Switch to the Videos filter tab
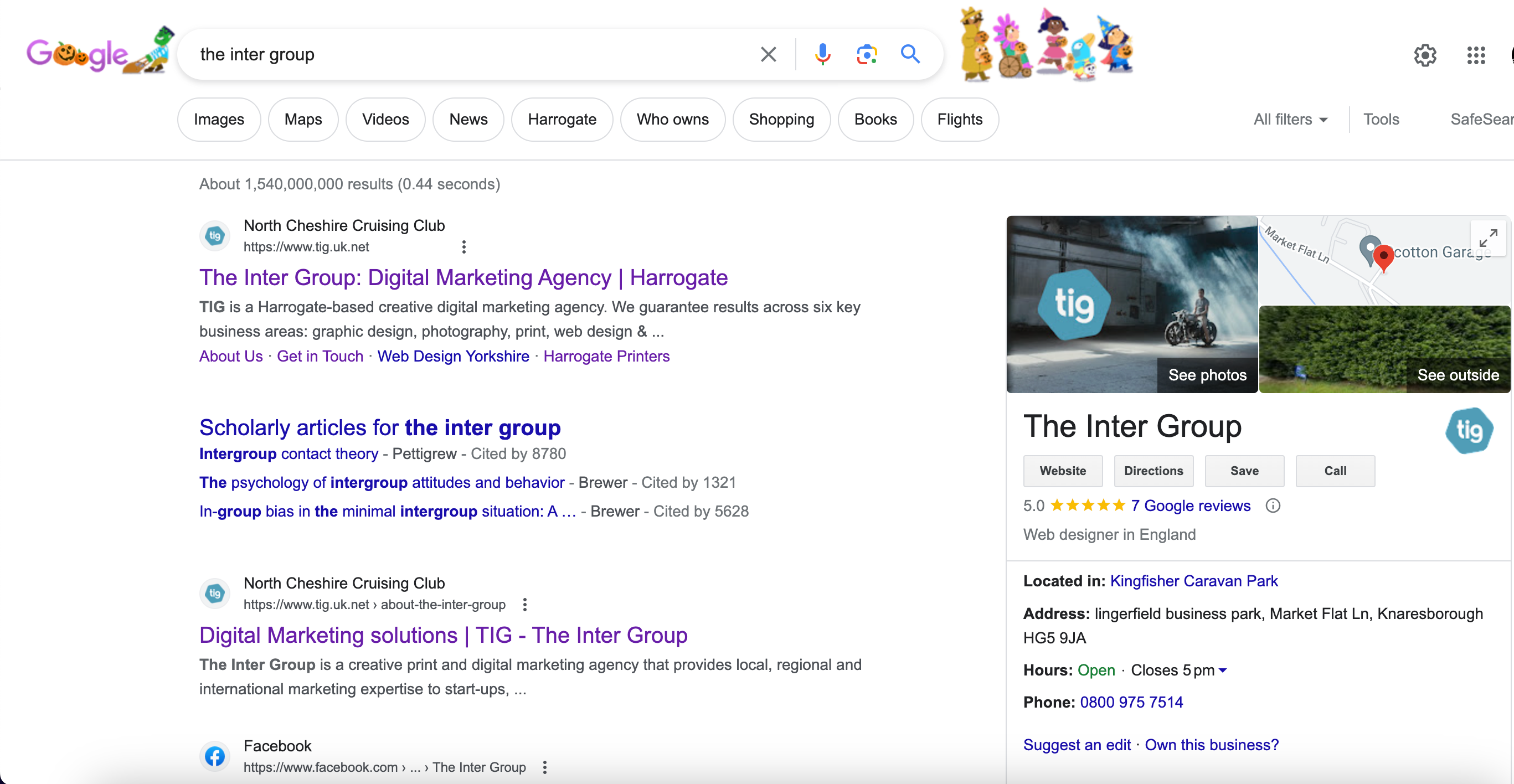This screenshot has width=1514, height=784. click(385, 119)
